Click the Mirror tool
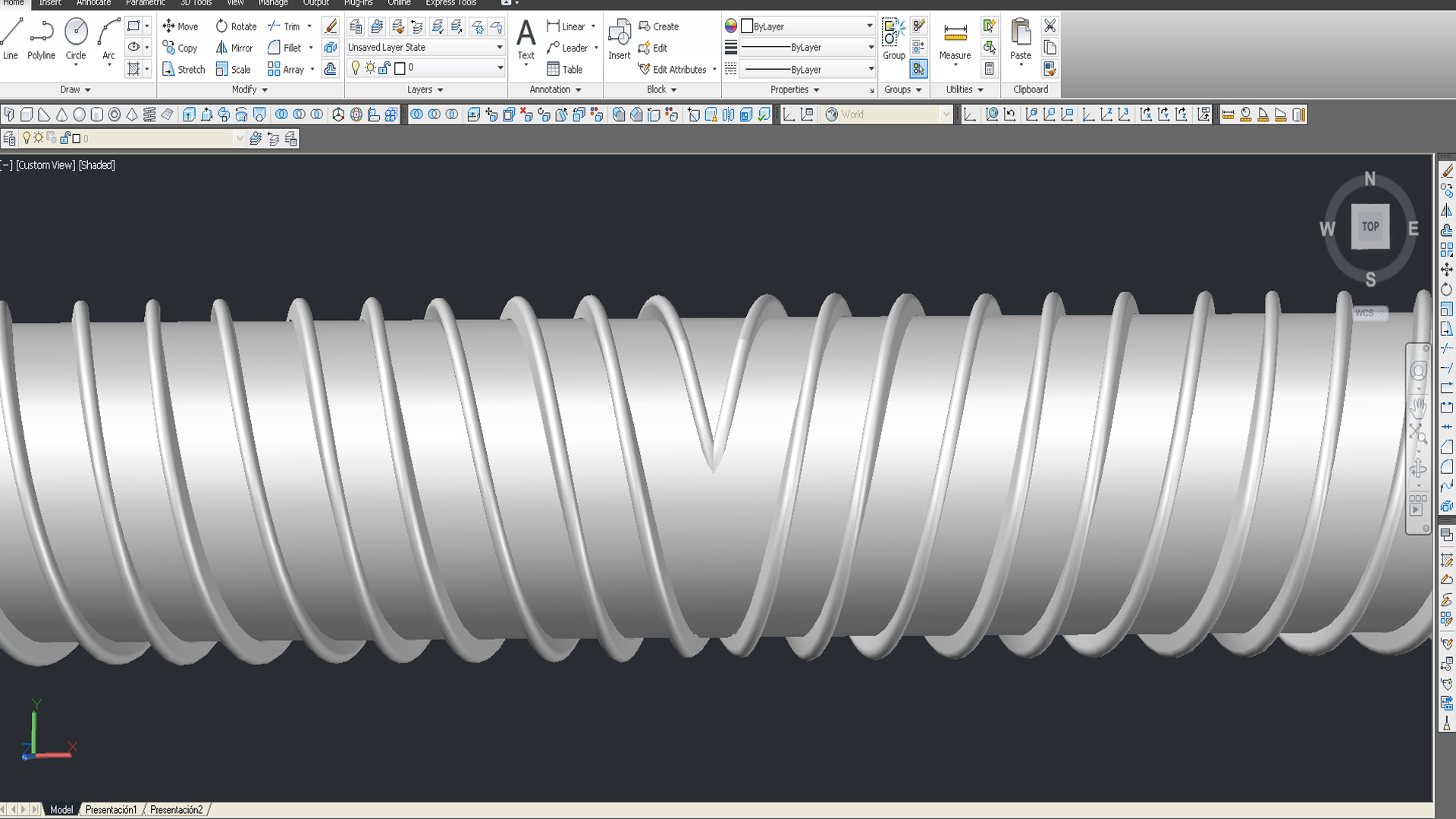The height and width of the screenshot is (819, 1456). click(x=234, y=48)
